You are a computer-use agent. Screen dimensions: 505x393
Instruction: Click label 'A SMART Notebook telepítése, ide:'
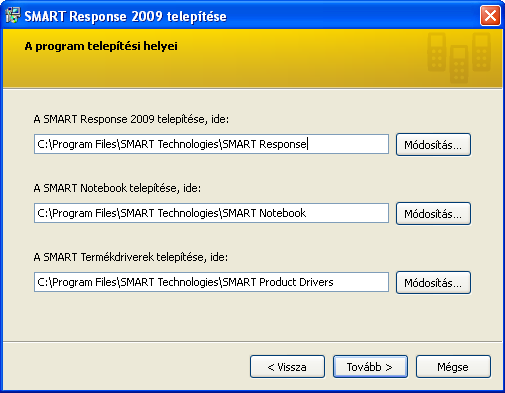click(x=117, y=188)
